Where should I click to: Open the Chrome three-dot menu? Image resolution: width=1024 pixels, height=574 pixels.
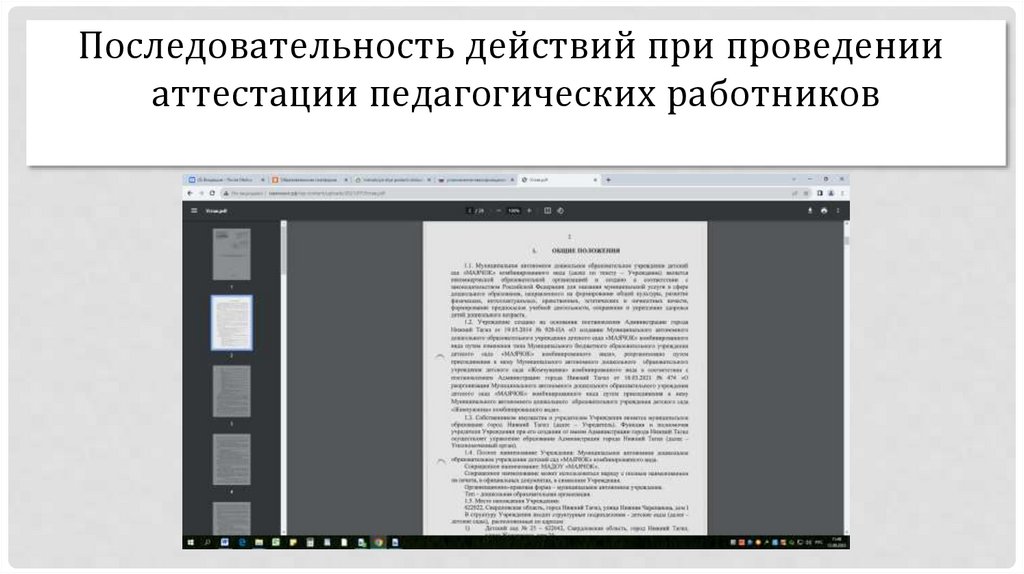click(x=842, y=193)
